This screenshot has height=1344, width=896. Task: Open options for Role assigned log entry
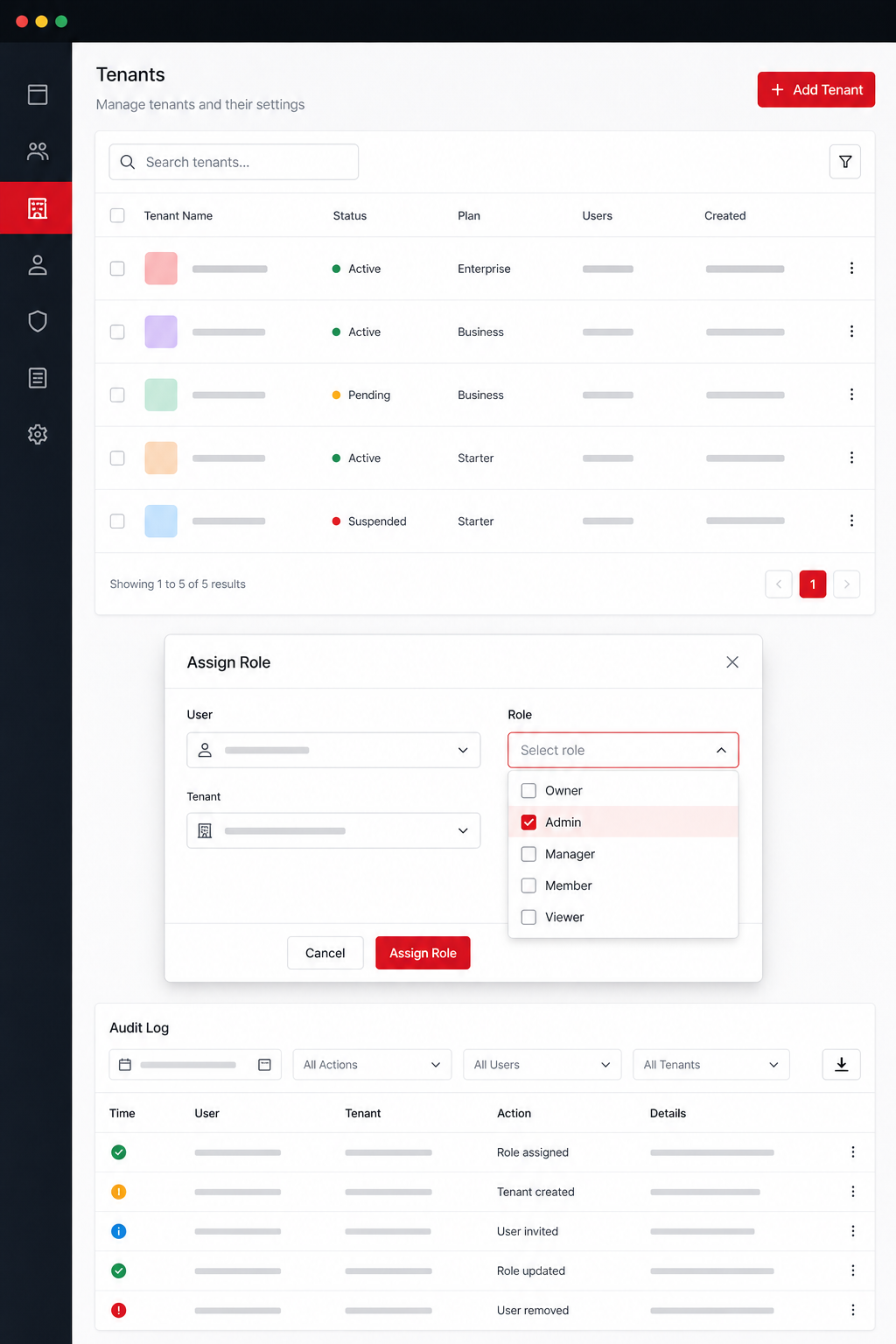click(853, 1152)
